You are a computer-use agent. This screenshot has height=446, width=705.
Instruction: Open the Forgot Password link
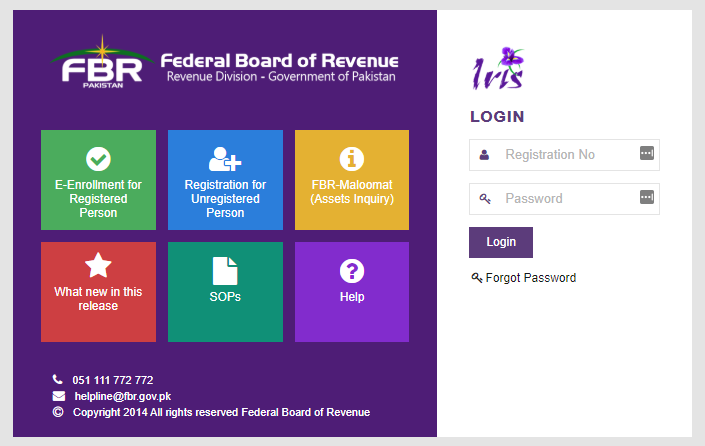[x=530, y=278]
